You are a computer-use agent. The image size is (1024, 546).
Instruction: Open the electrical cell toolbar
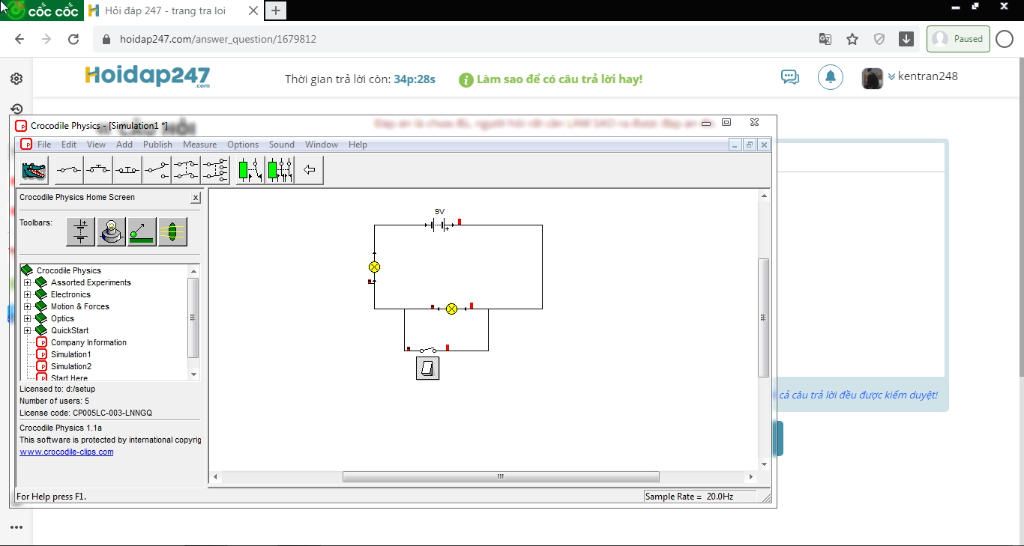click(x=81, y=232)
